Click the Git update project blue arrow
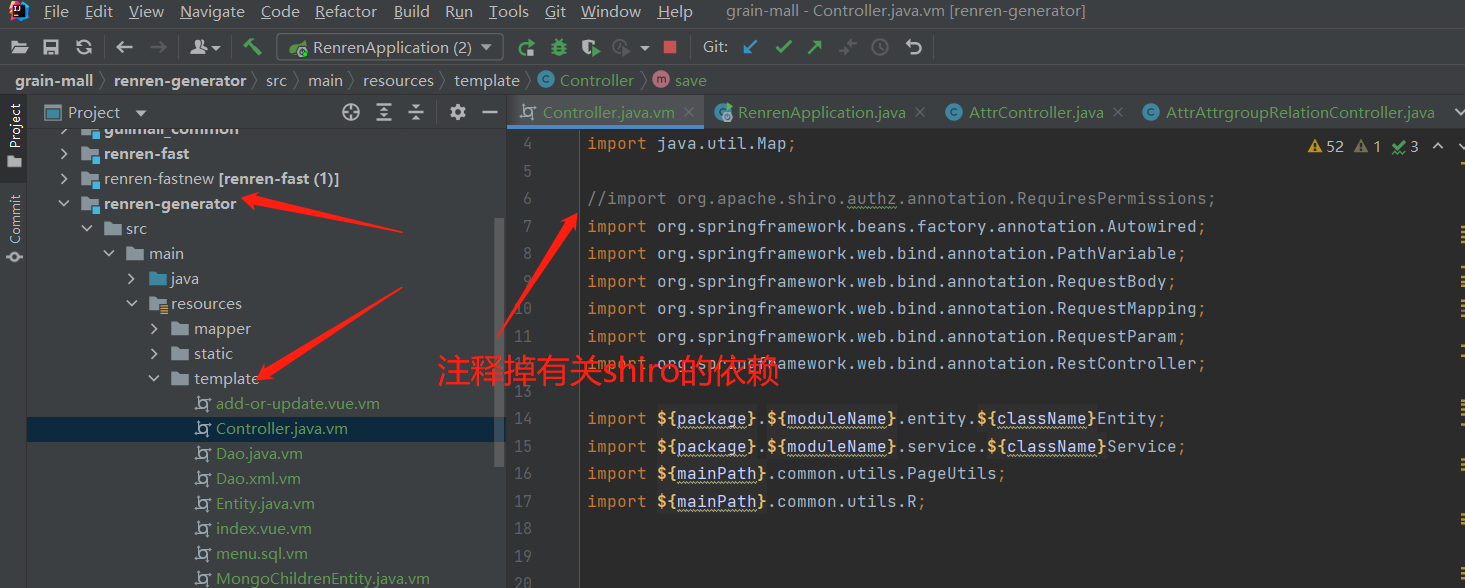Screen dimensions: 1465x588 [750, 47]
